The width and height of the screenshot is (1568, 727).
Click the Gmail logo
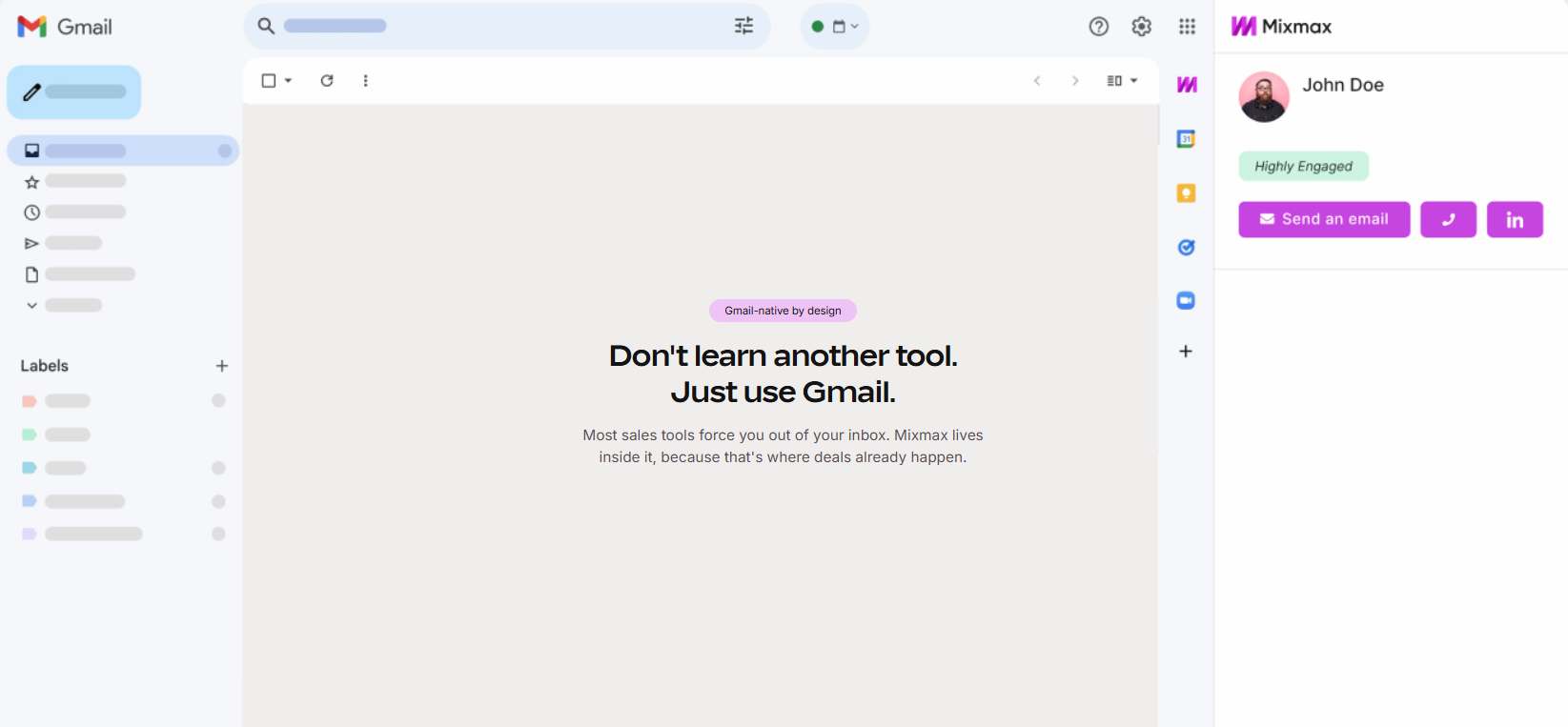[65, 27]
